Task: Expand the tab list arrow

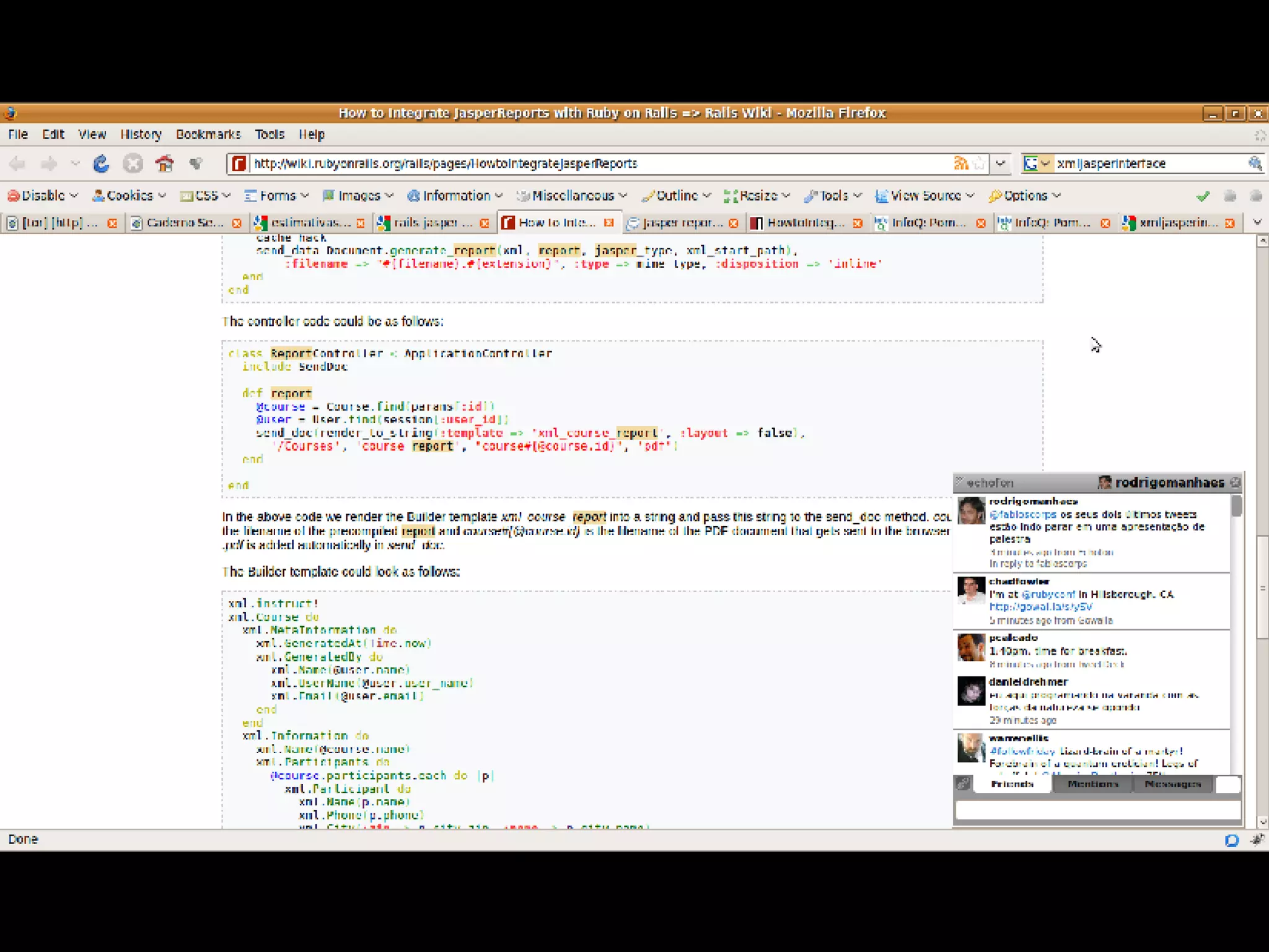Action: pos(1257,222)
